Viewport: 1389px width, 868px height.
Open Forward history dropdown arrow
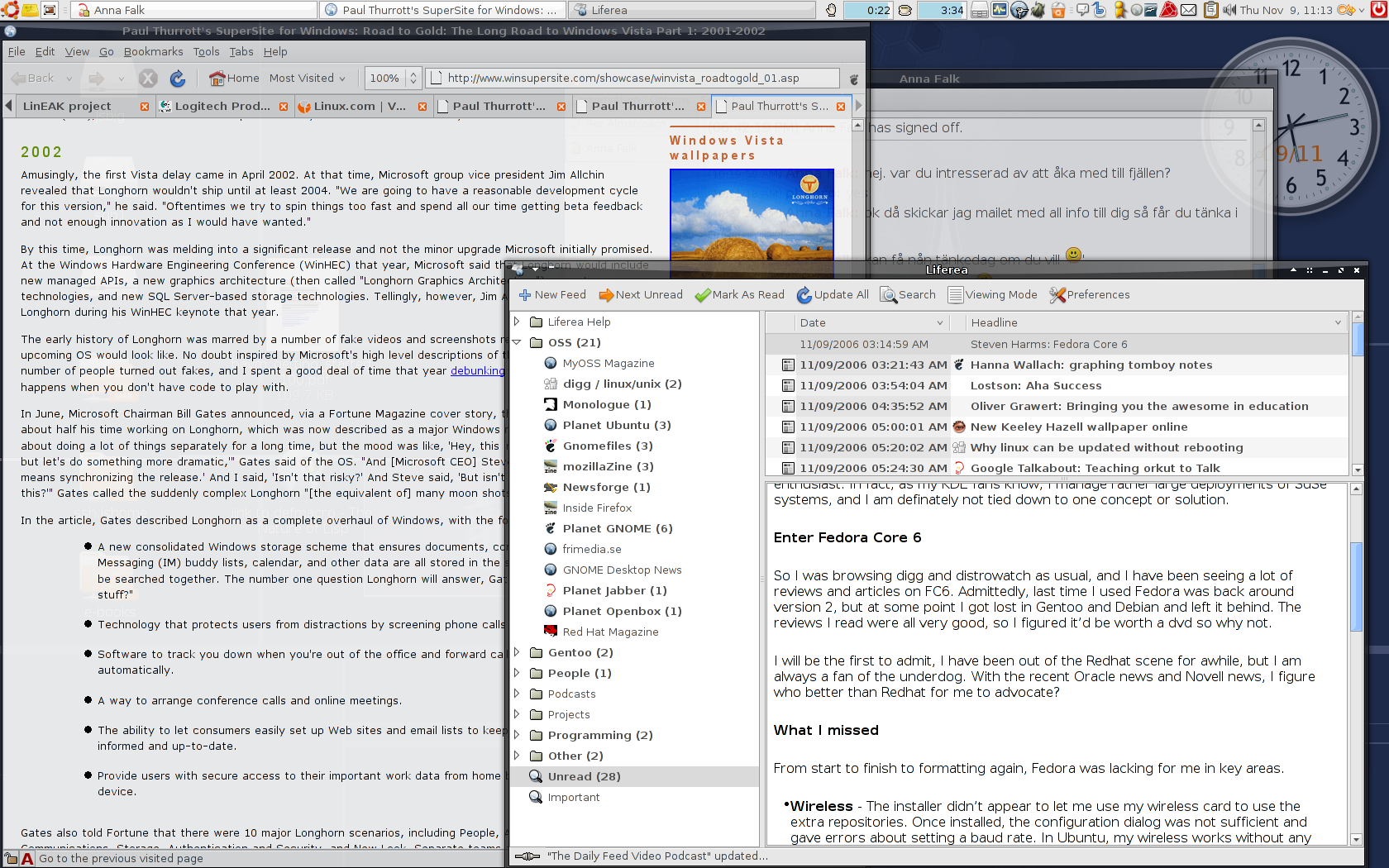pyautogui.click(x=121, y=79)
